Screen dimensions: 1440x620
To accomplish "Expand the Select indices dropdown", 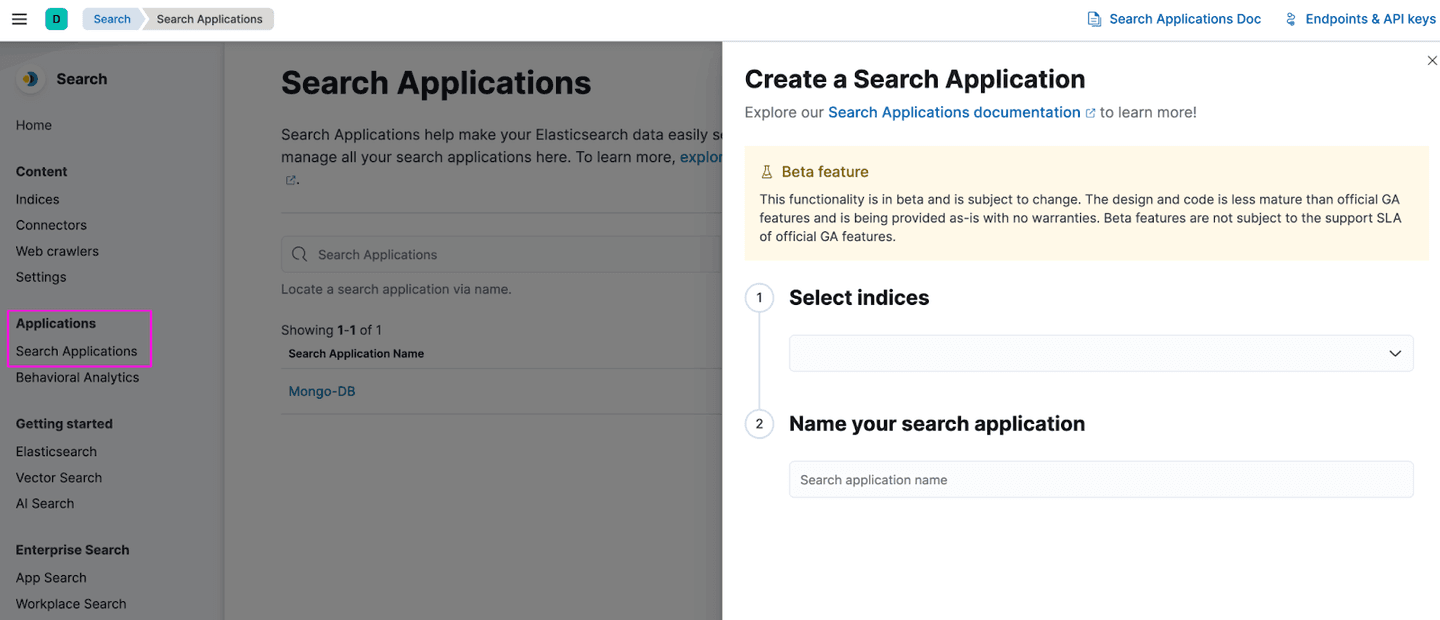I will 1394,353.
